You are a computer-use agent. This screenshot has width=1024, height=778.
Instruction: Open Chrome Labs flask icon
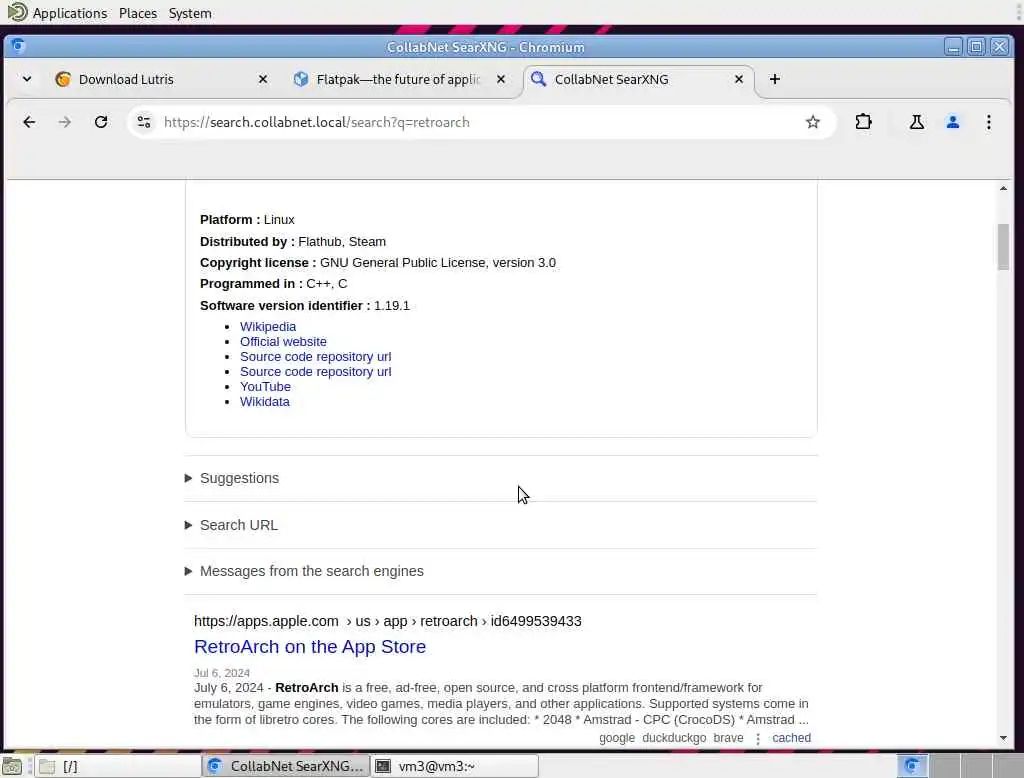[x=916, y=122]
